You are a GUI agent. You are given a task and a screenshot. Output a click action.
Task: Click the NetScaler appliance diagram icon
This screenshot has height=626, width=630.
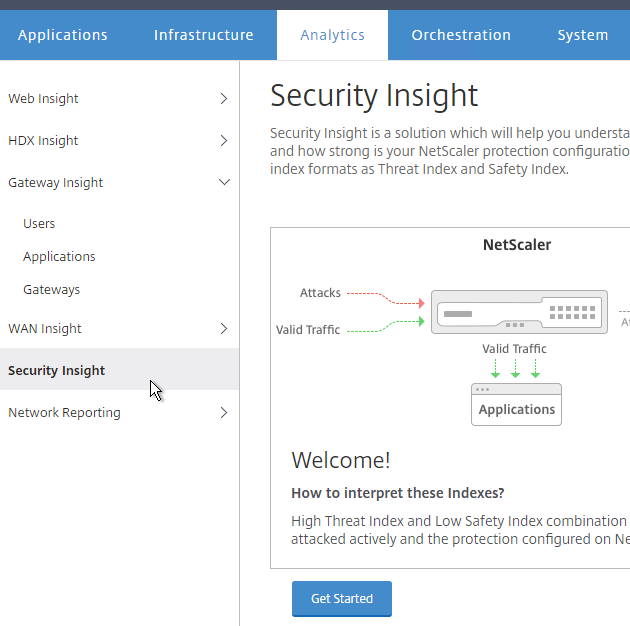coord(519,312)
